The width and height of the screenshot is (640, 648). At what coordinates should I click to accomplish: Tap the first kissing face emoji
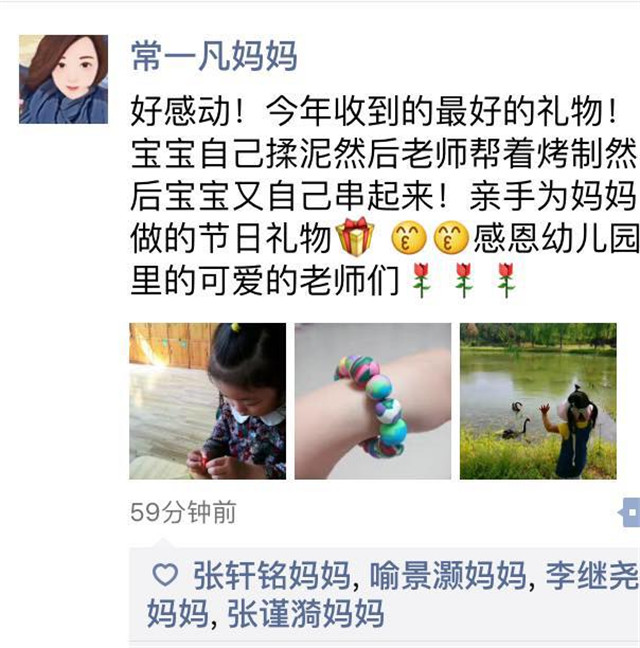coord(409,238)
